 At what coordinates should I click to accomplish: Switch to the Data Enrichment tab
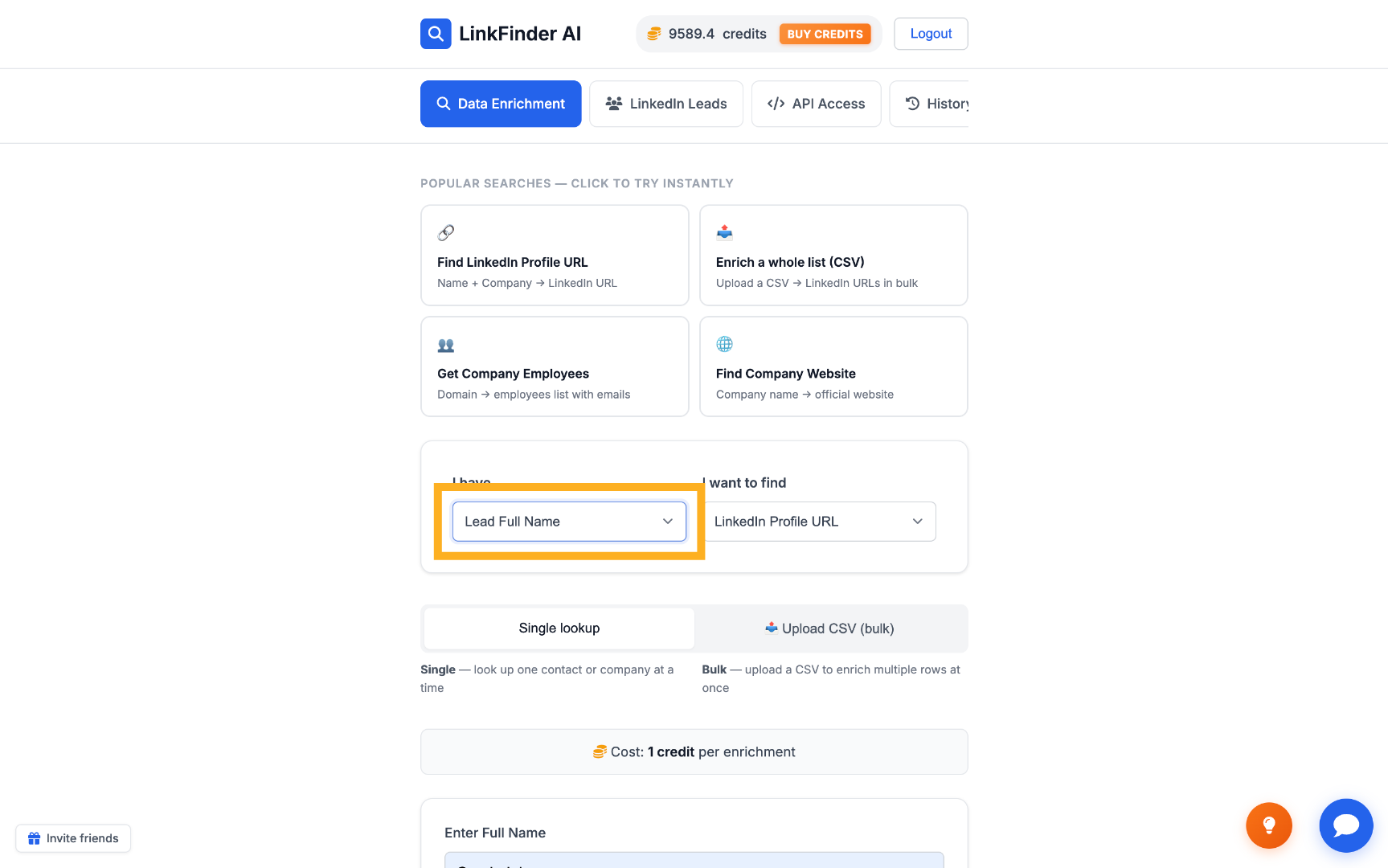point(501,104)
